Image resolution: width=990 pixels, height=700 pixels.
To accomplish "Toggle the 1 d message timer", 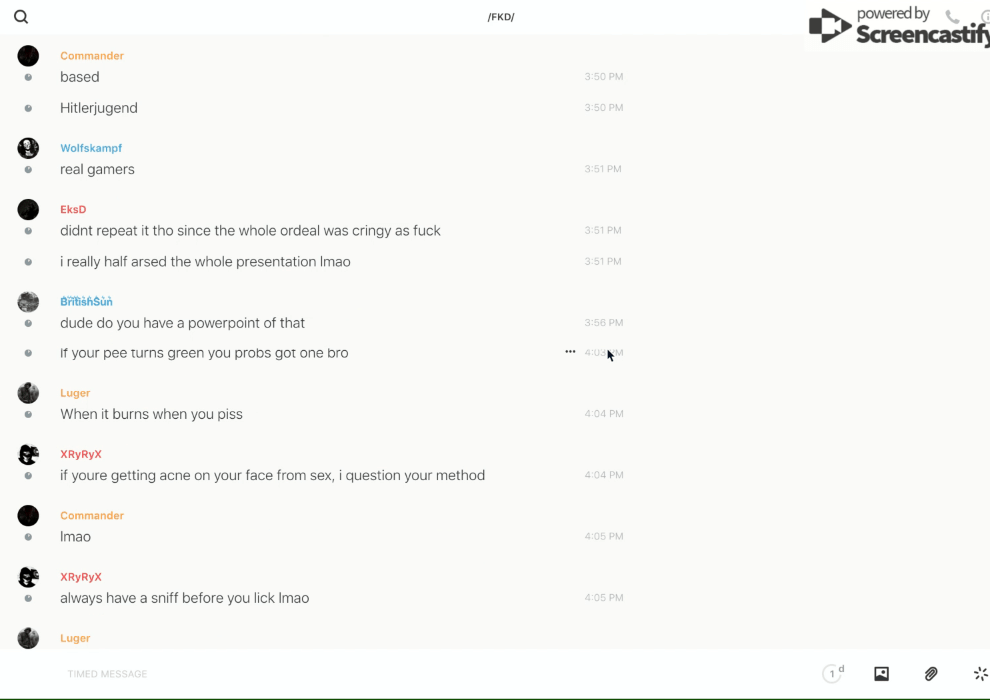I will (833, 674).
